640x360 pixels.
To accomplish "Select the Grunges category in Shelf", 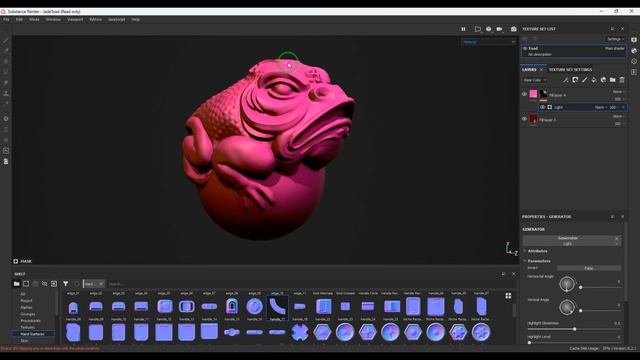I will coord(28,314).
